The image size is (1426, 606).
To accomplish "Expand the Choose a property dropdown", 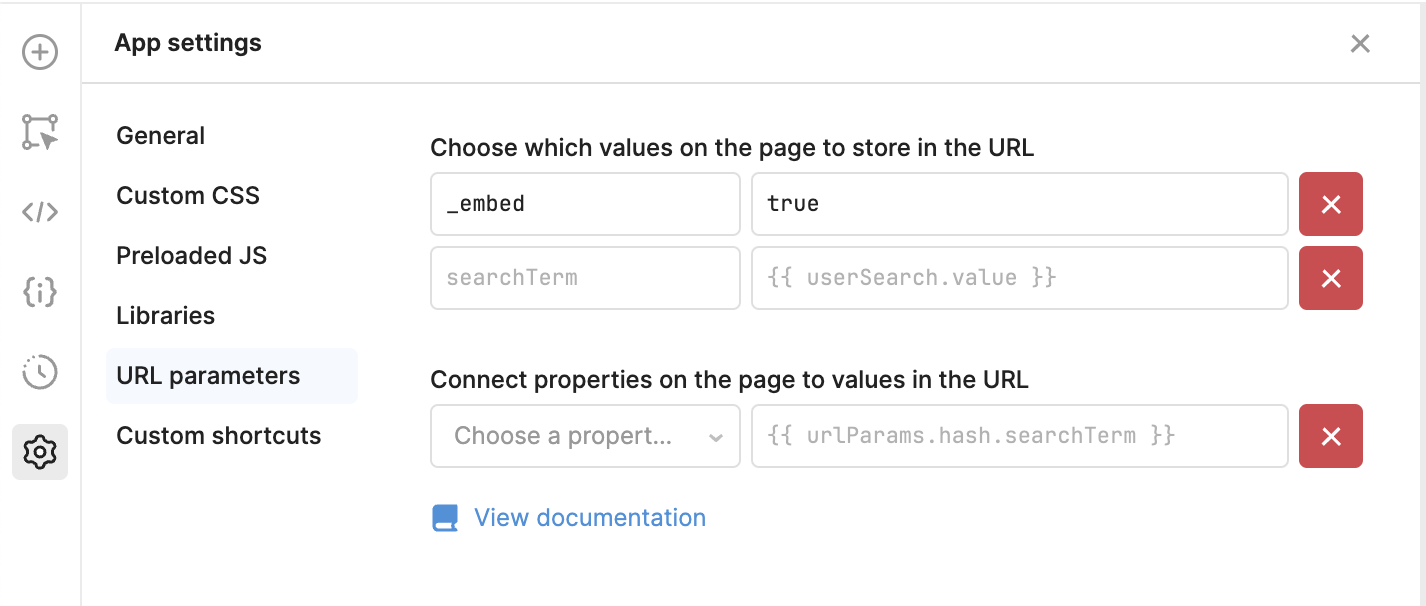I will [x=585, y=436].
